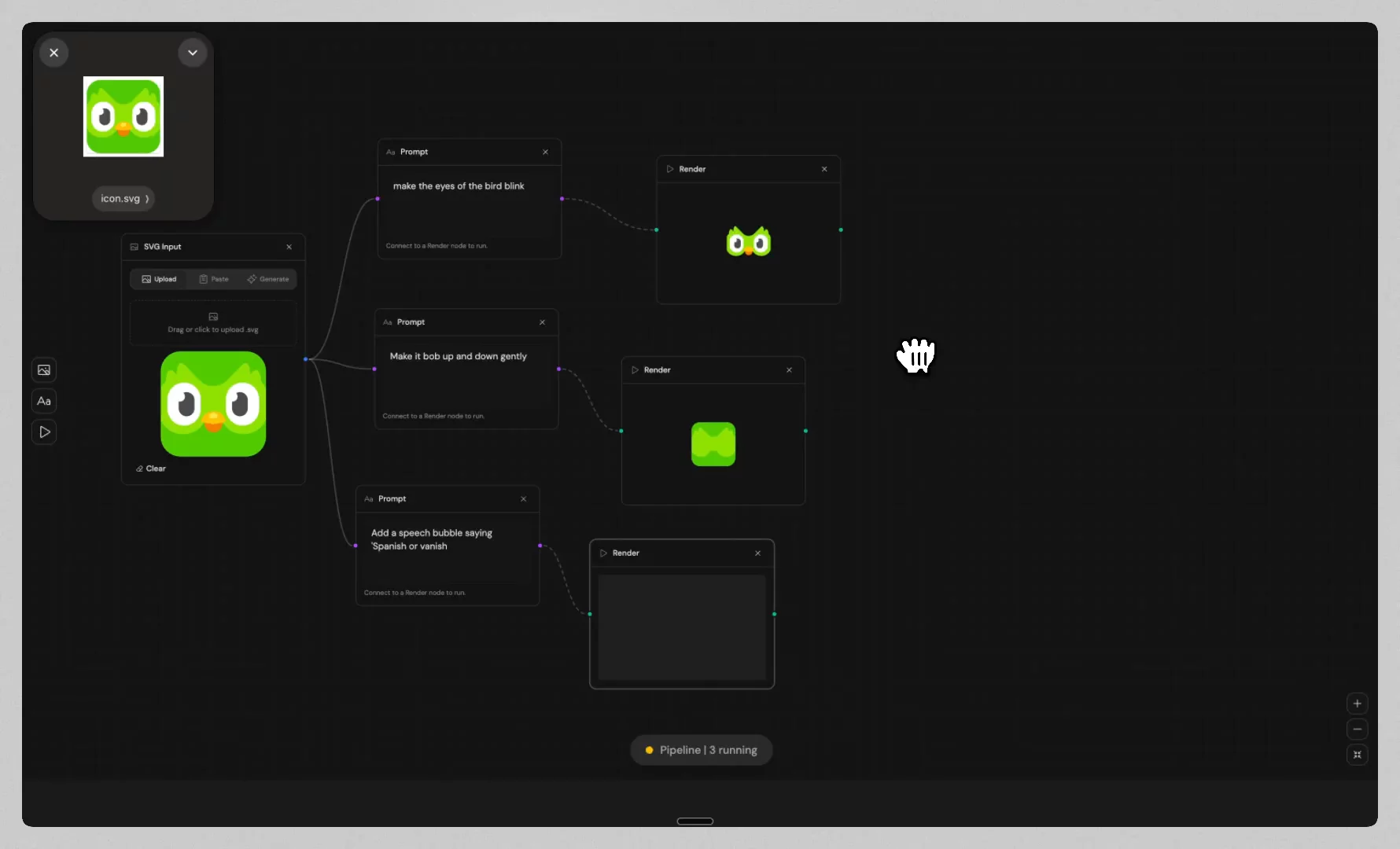1400x849 pixels.
Task: Click the zoom out icon
Action: point(1357,730)
